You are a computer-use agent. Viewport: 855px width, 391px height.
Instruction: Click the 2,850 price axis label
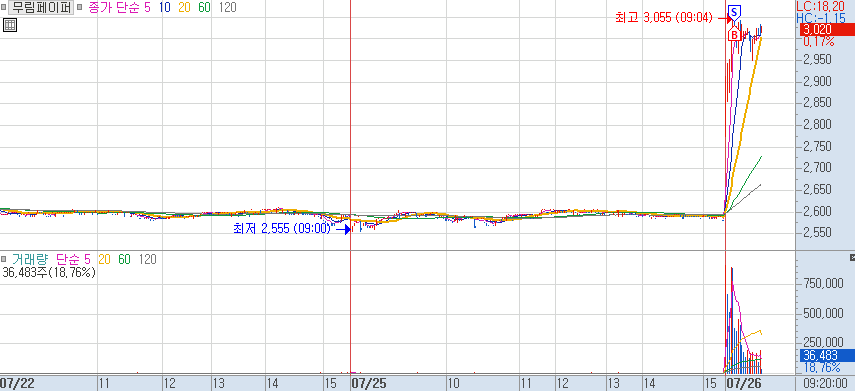(816, 103)
